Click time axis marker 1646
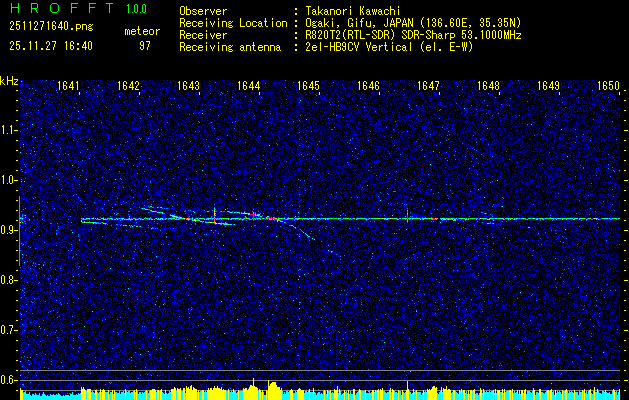The width and height of the screenshot is (629, 400). [x=368, y=86]
